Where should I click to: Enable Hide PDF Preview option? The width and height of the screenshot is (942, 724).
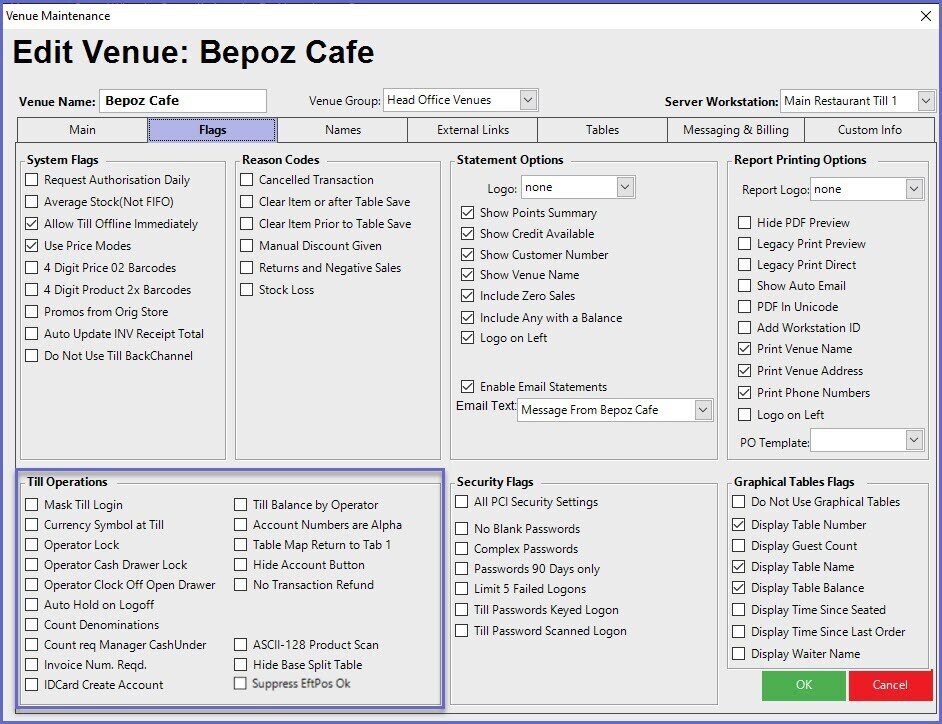click(745, 223)
